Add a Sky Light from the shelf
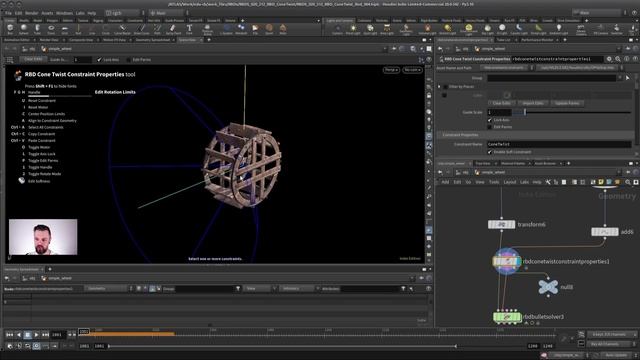 point(487,29)
